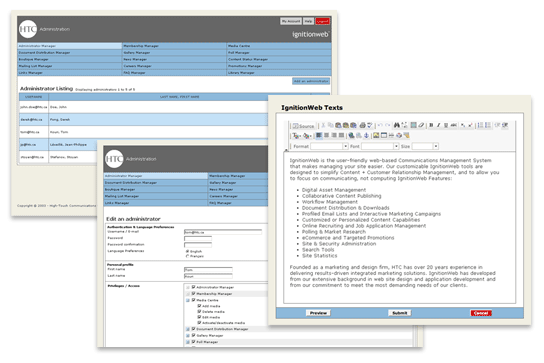The width and height of the screenshot is (544, 363).
Task: Click the Submit button
Action: 400,313
